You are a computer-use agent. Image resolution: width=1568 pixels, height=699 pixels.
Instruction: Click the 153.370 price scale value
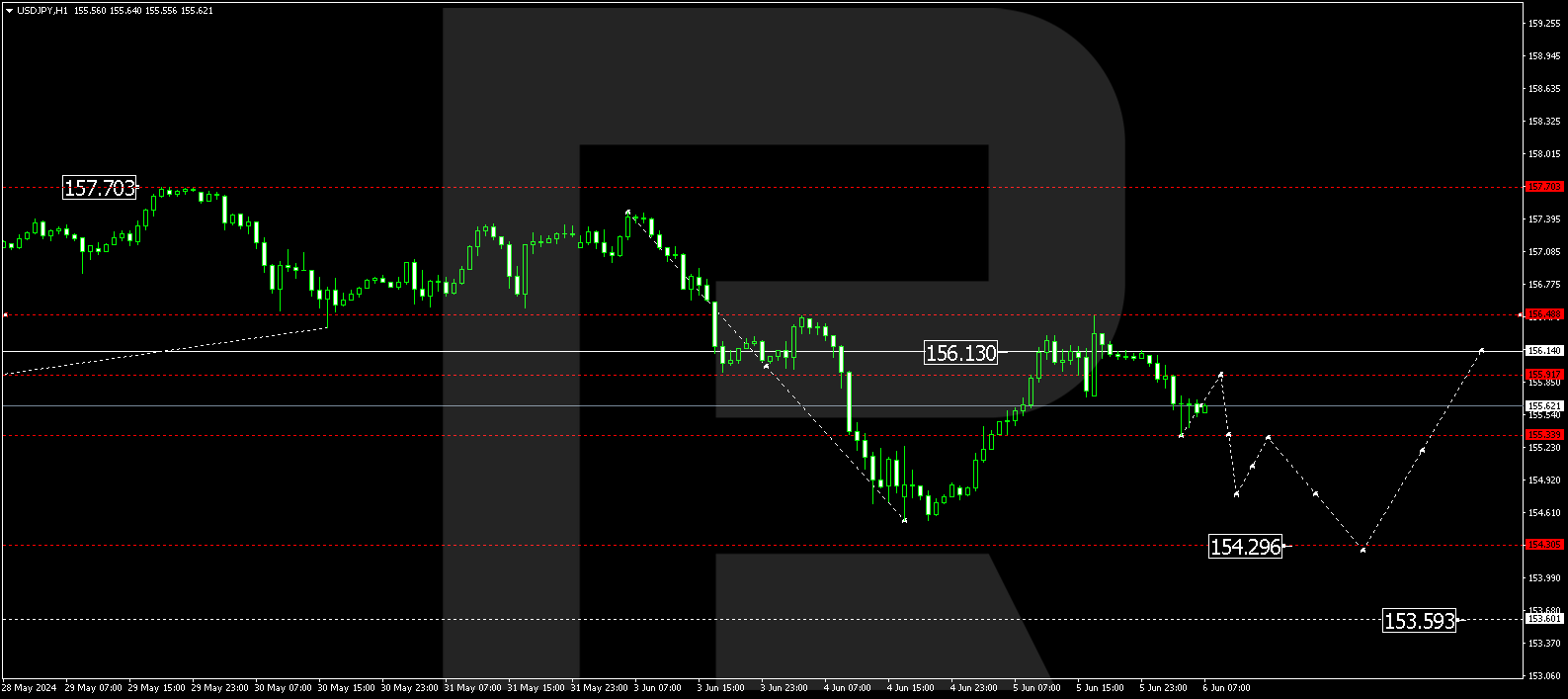click(1544, 643)
